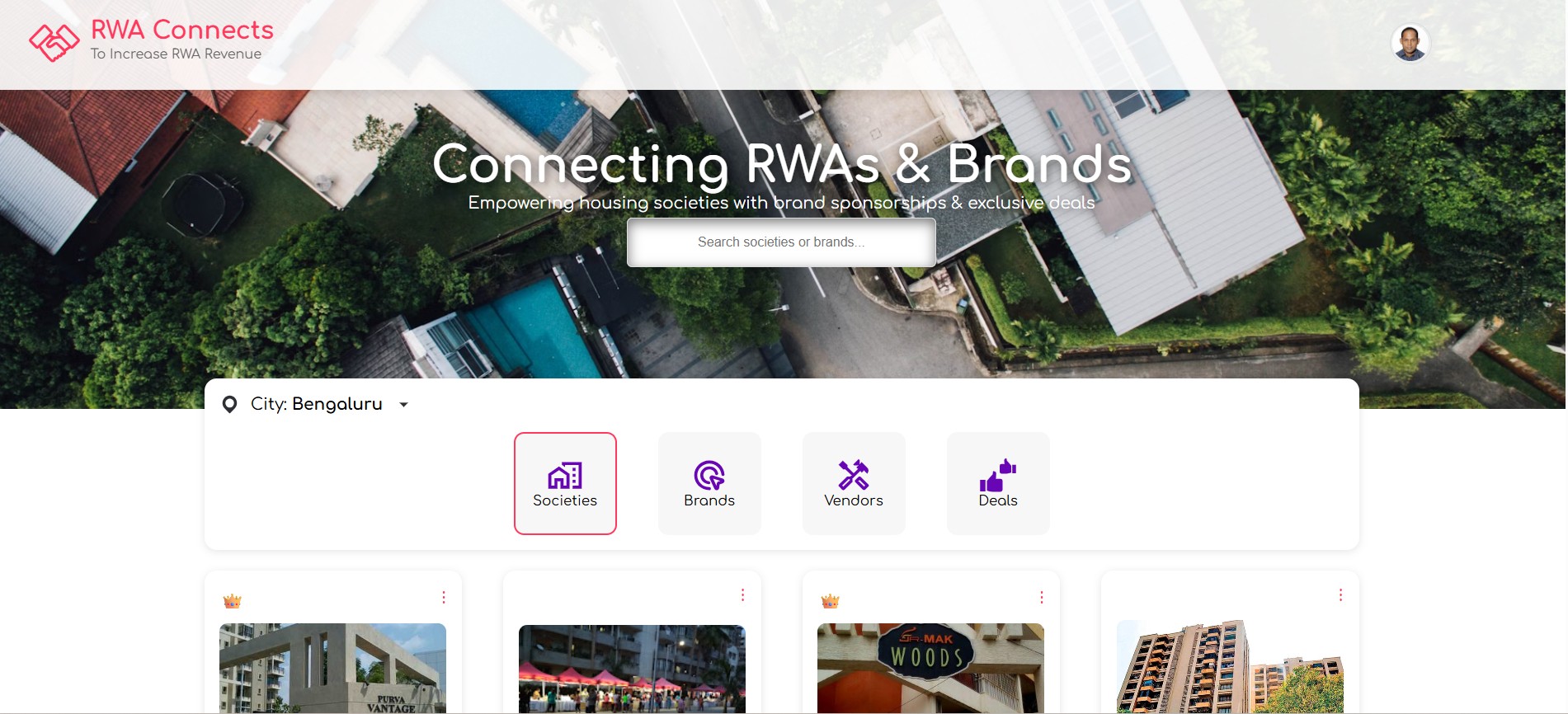Open the orange apartment tower thumbnail
Screen dimensions: 1568x714
click(x=1230, y=667)
